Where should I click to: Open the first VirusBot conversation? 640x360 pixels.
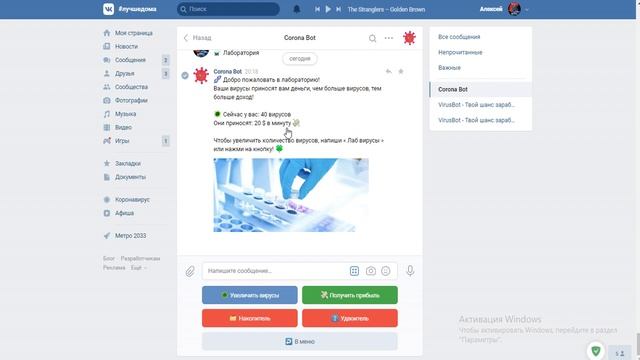pos(480,105)
